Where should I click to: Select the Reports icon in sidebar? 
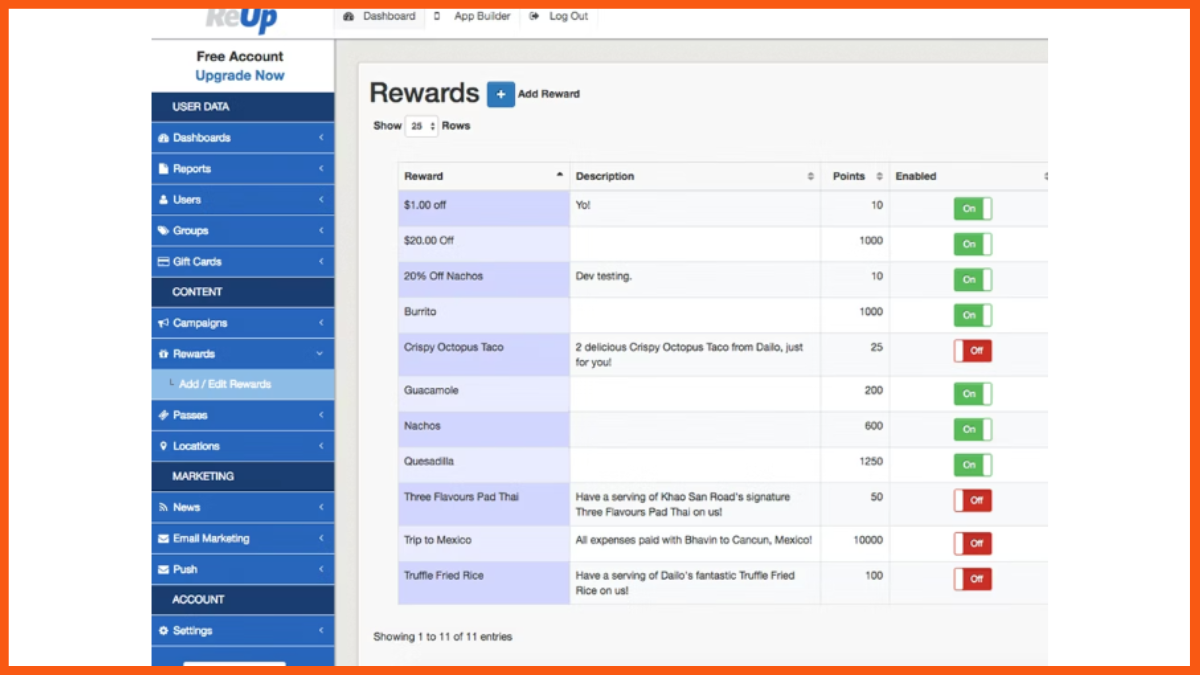click(x=163, y=168)
